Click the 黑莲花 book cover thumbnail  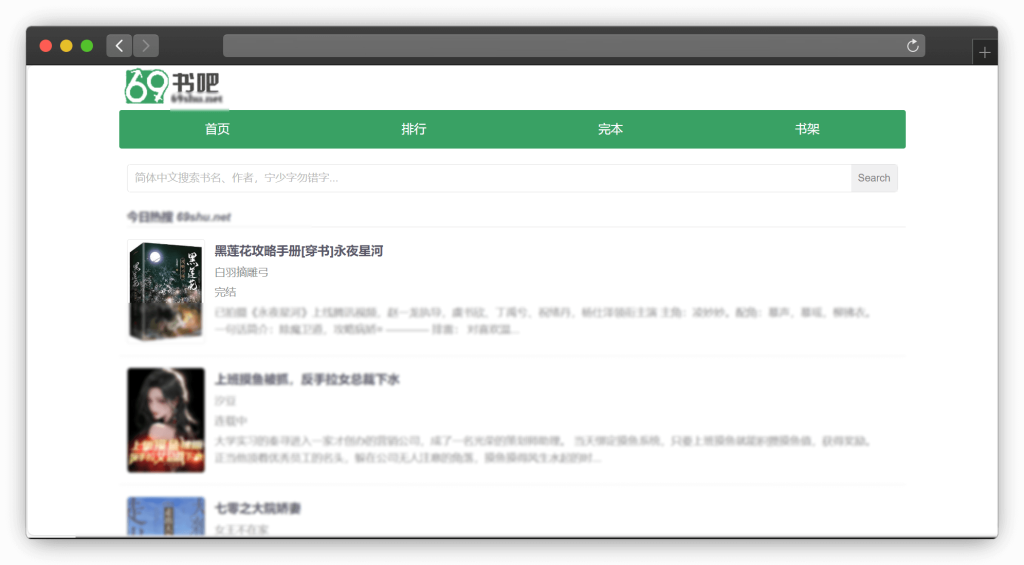166,291
